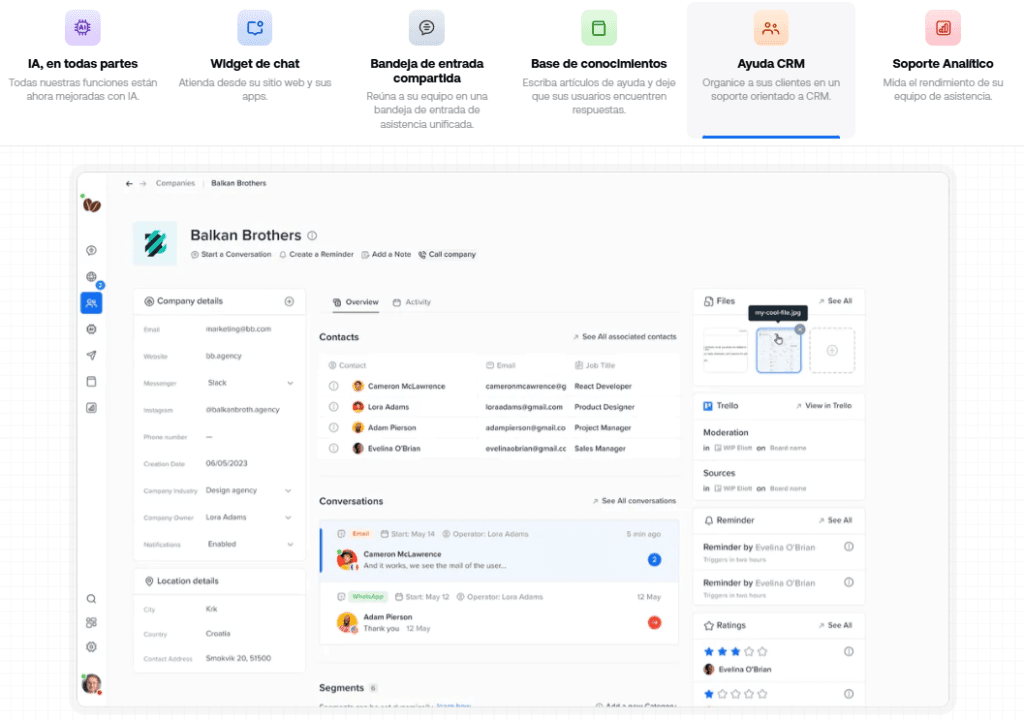Open the Ayuda CRM feature icon
This screenshot has height=721, width=1024.
(770, 27)
